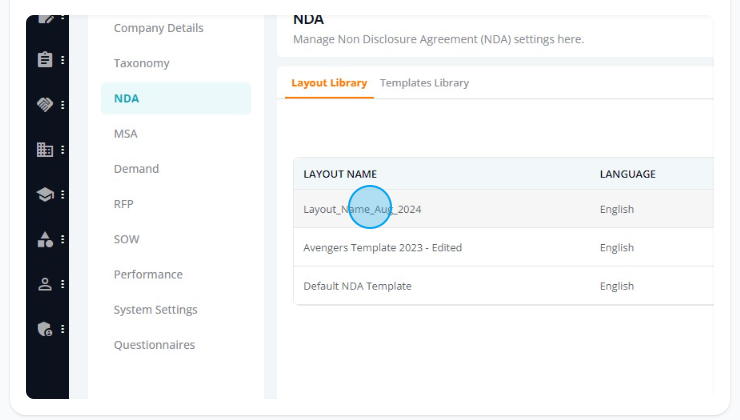Screen dimensions: 740x420
Task: Select the person profile icon in the sidebar
Action: (45, 284)
